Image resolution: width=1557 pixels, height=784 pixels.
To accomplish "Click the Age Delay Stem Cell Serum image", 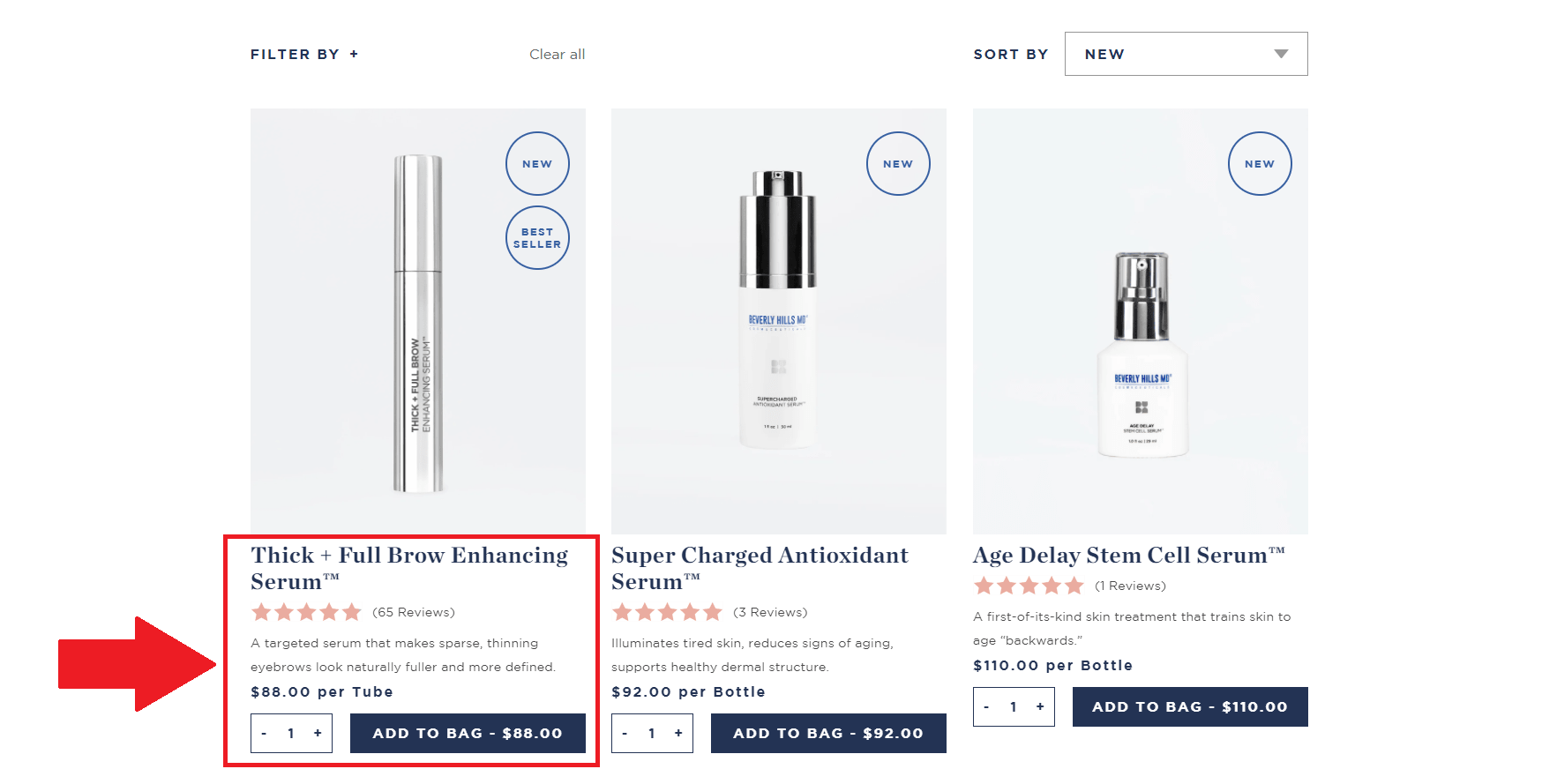I will point(1140,353).
